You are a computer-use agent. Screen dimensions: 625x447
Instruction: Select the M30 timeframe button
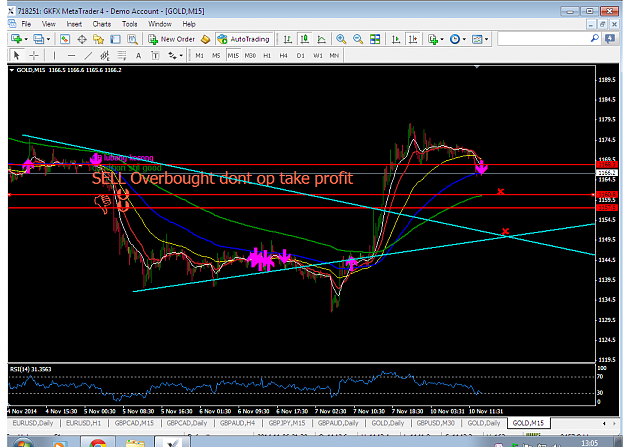point(250,55)
